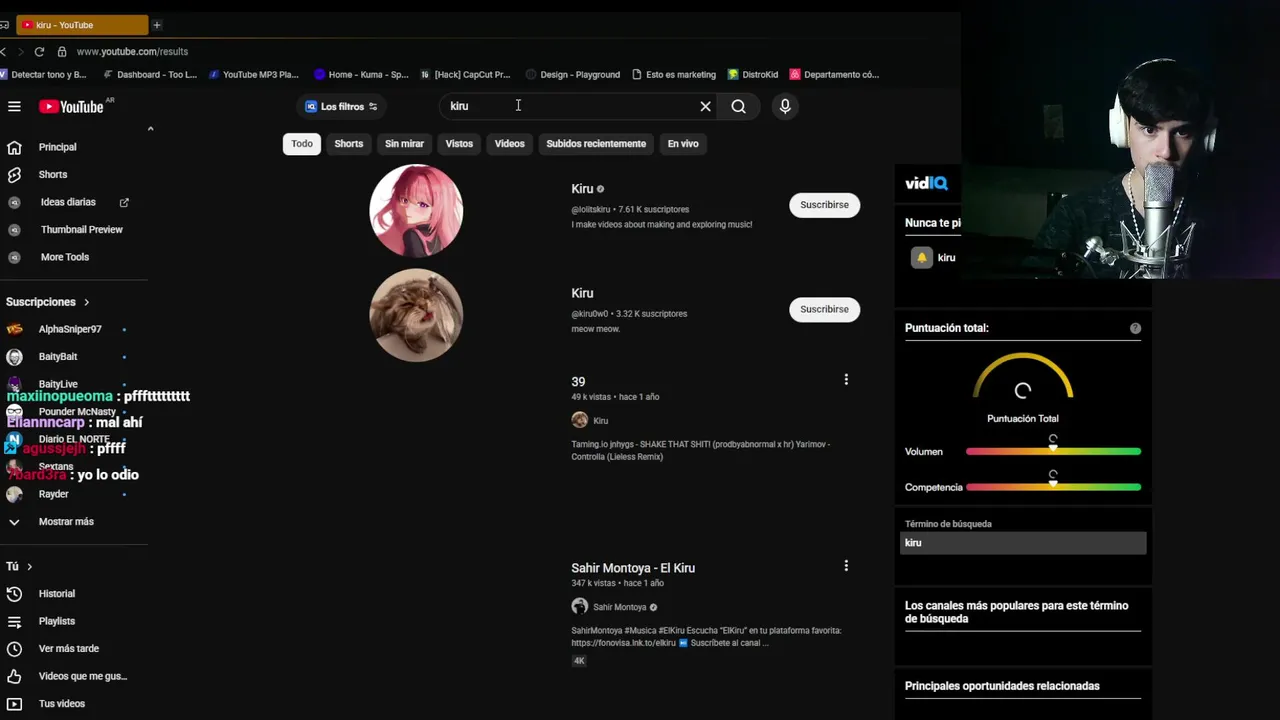Screen dimensions: 1280x720
Task: Open Videos que me gustan list
Action: click(83, 676)
